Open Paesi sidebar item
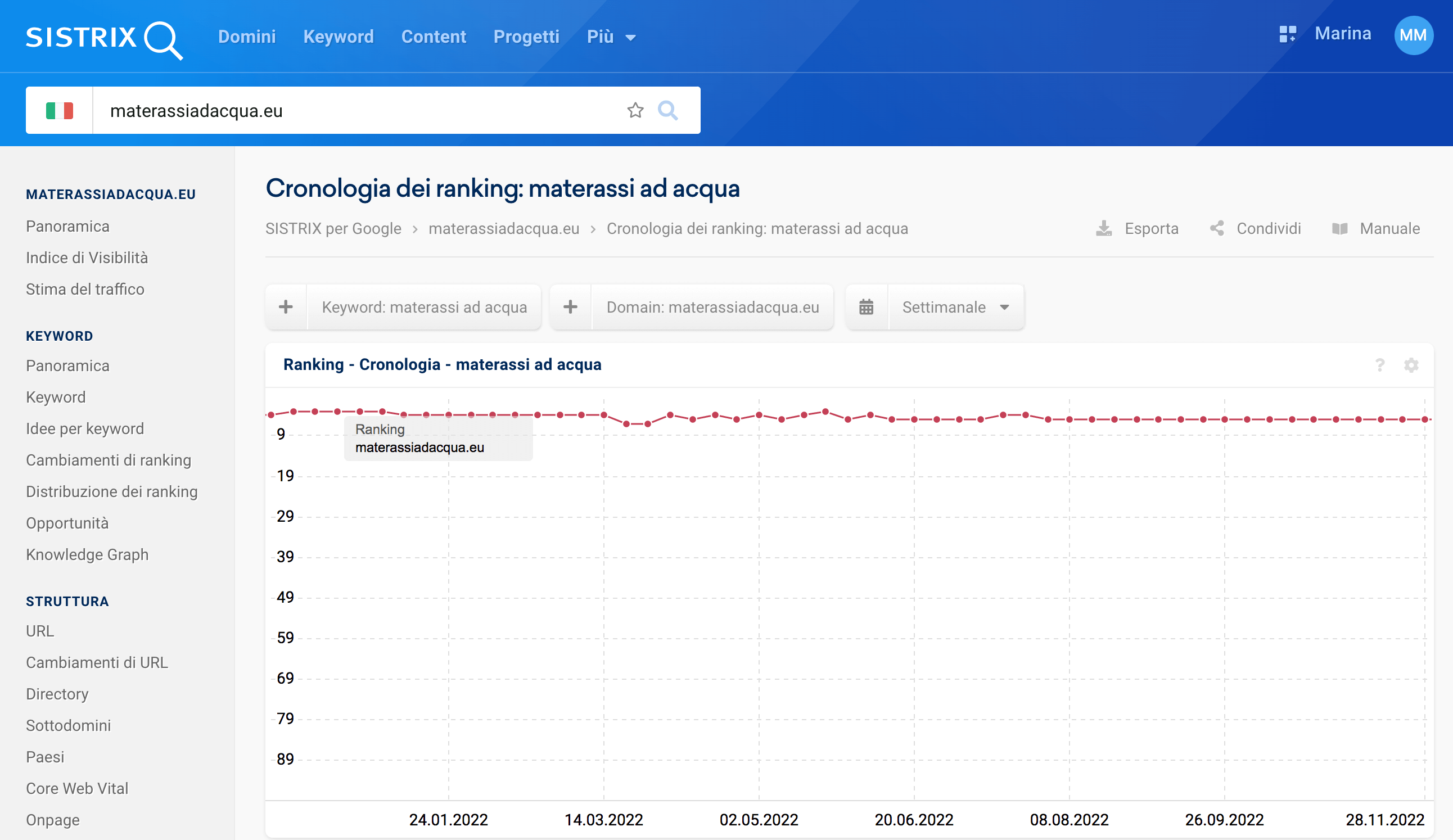1453x840 pixels. pyautogui.click(x=45, y=757)
